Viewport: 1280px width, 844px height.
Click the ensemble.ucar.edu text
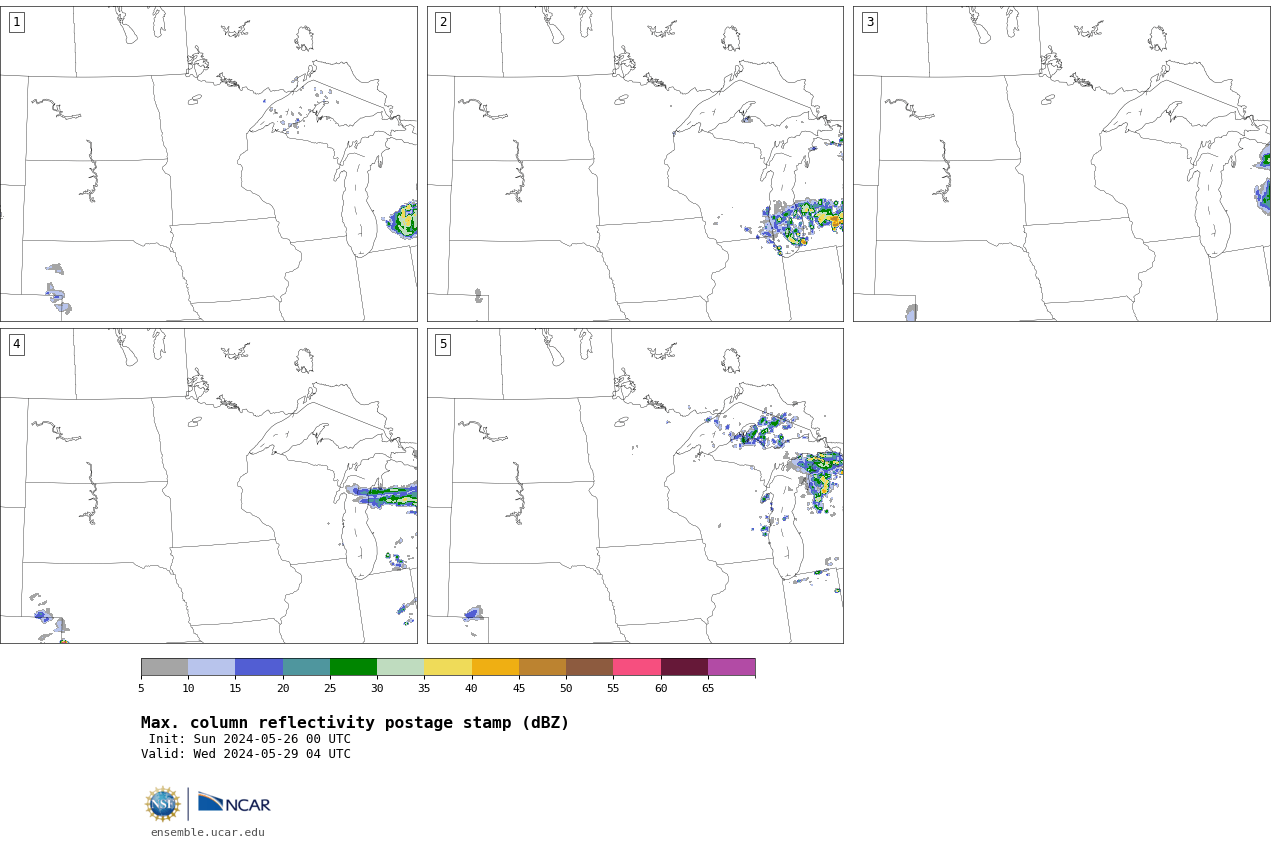208,832
